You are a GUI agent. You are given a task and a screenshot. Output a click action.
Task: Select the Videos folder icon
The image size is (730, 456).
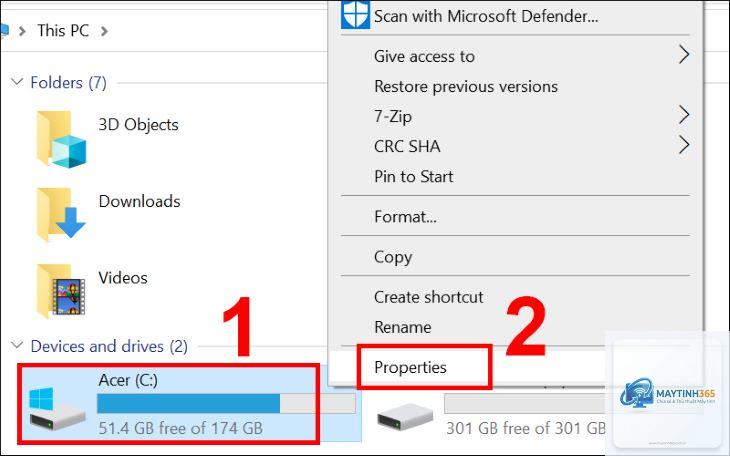(x=61, y=291)
